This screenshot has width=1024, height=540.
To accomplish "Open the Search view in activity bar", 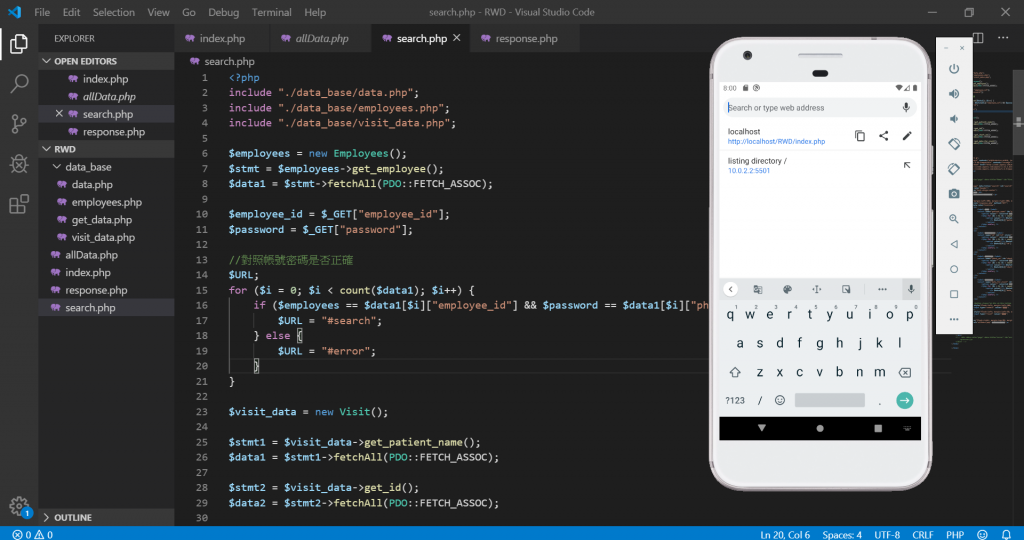I will click(x=19, y=84).
